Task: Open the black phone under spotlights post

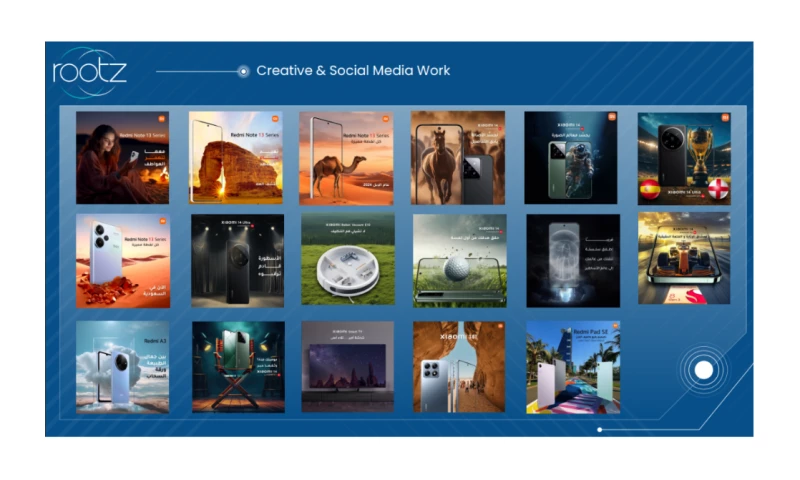Action: coord(237,260)
